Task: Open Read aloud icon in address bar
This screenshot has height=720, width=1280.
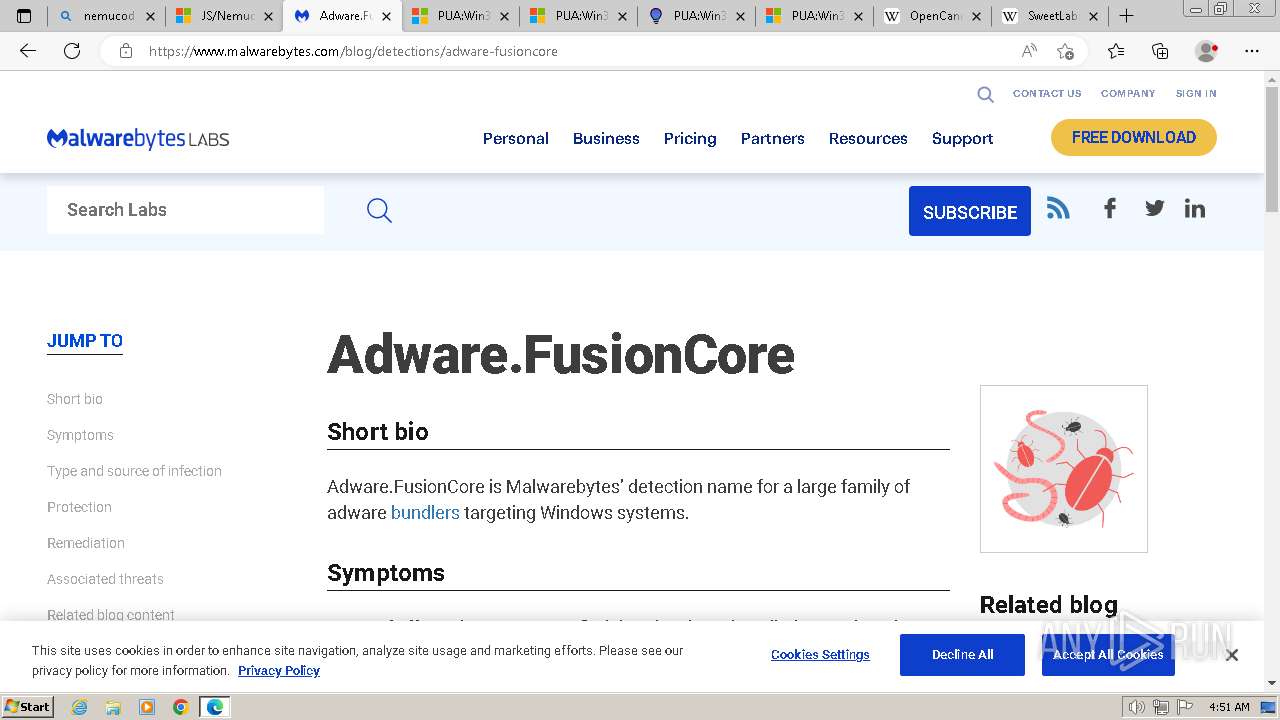Action: (x=1029, y=51)
